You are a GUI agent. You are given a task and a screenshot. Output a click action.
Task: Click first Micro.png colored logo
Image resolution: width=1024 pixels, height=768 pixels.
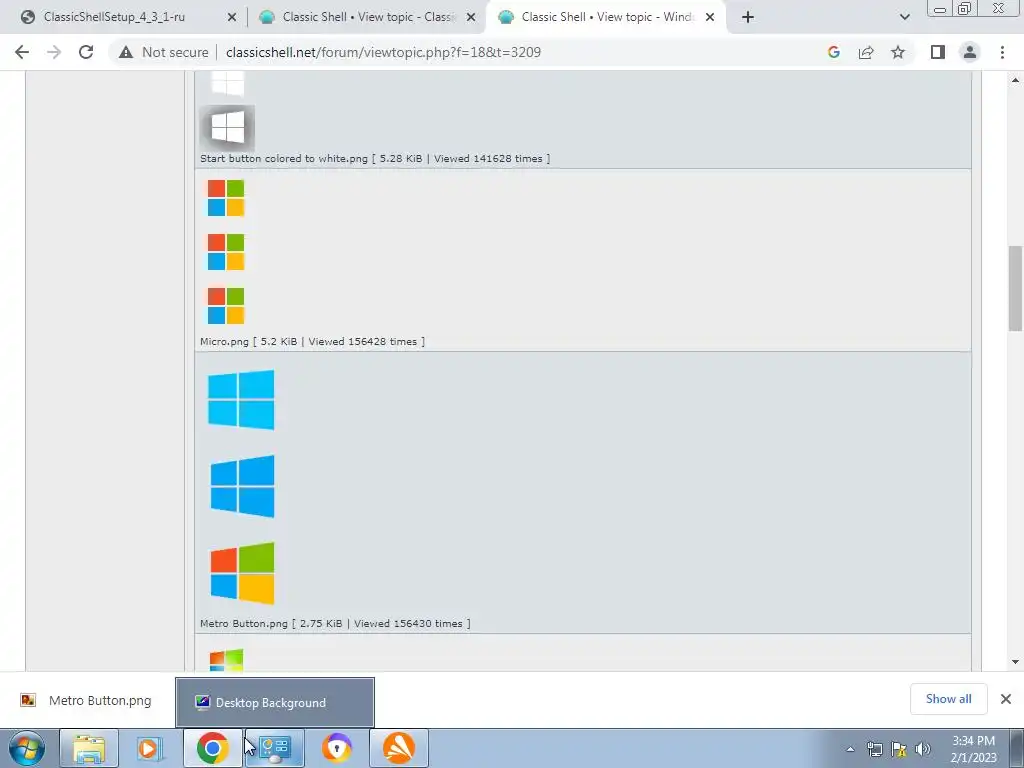tap(226, 198)
